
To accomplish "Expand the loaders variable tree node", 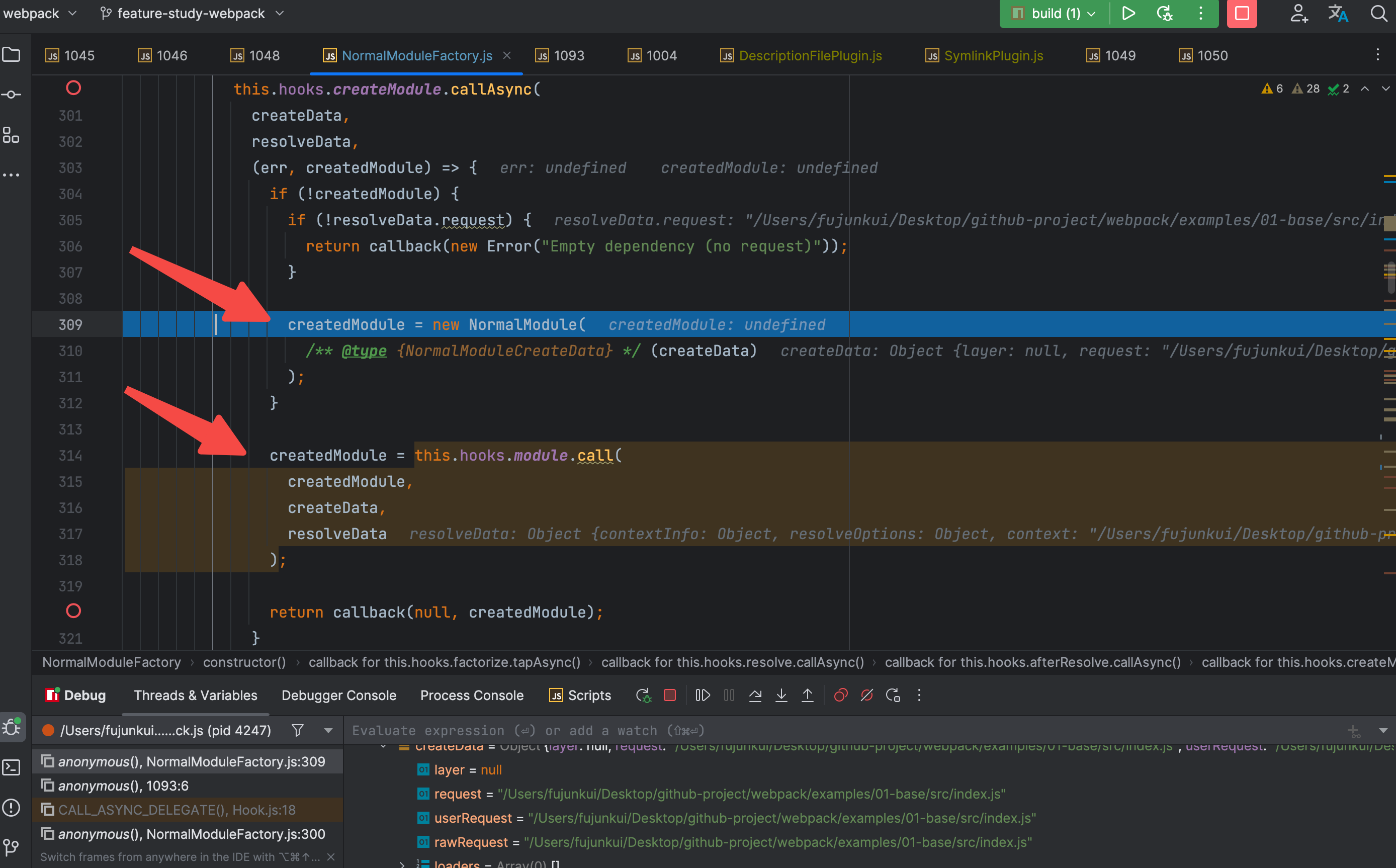I will (401, 863).
